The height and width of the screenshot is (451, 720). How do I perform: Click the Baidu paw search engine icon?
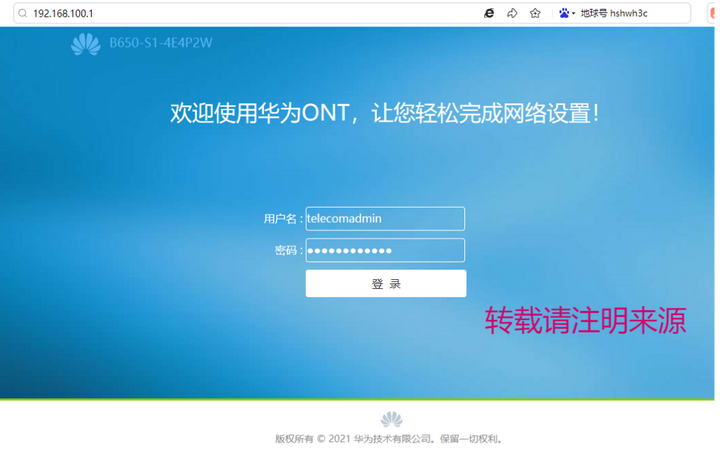(564, 13)
